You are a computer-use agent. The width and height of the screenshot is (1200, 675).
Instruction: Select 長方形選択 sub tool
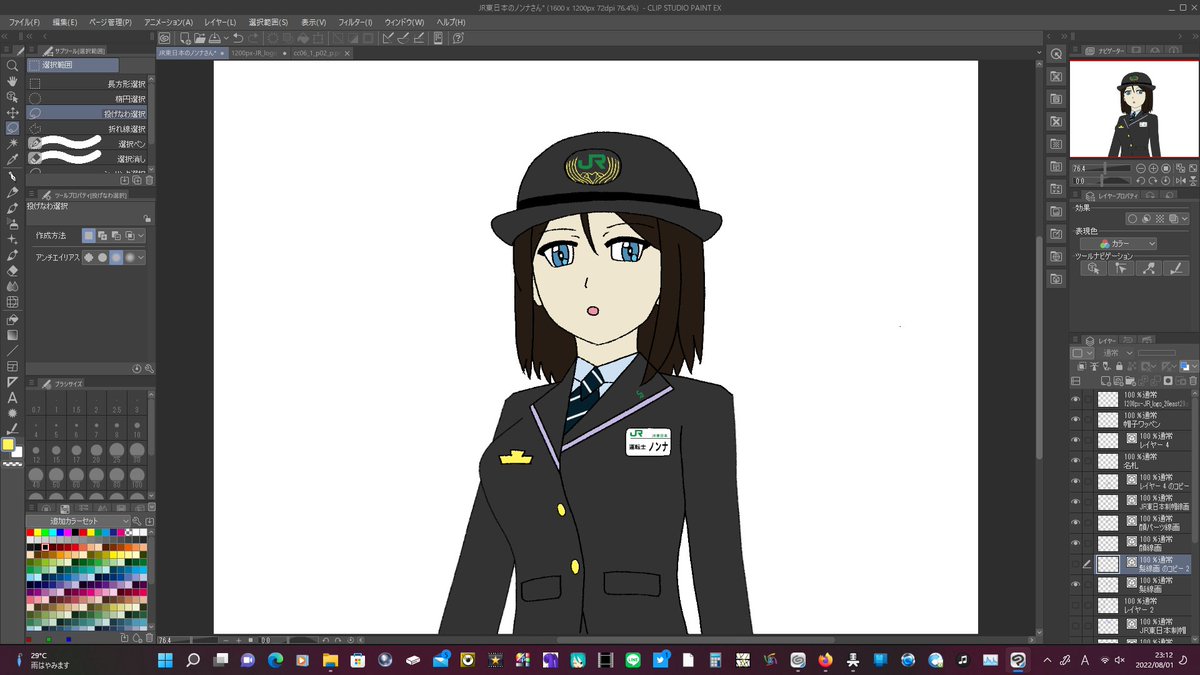(88, 84)
